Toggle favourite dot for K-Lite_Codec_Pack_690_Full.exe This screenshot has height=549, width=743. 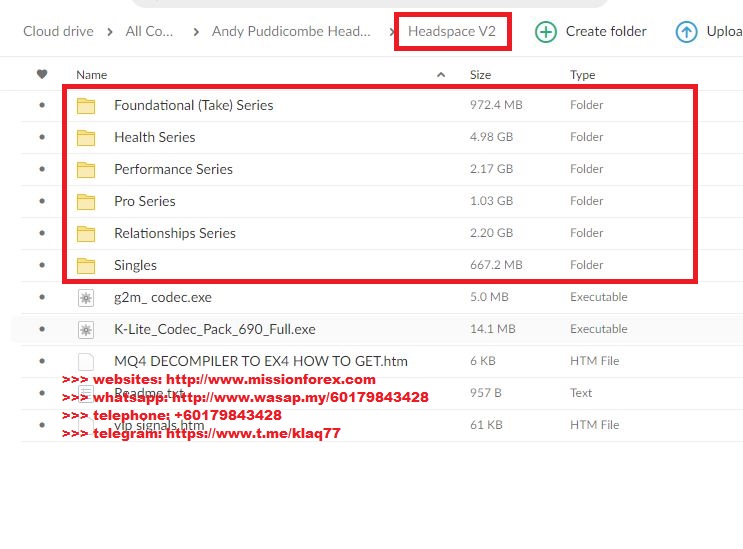click(x=42, y=329)
